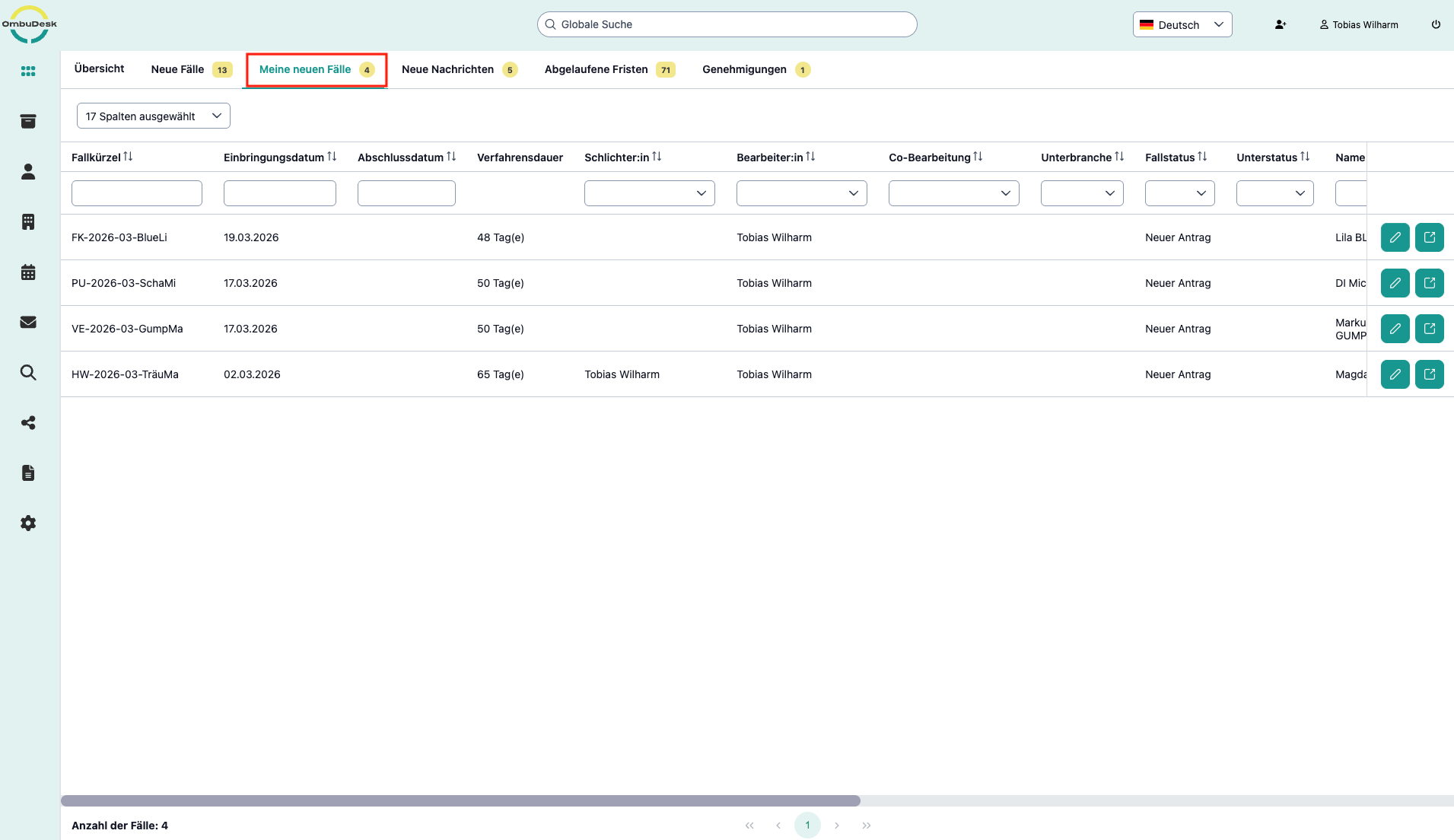The width and height of the screenshot is (1454, 840).
Task: Edit case VE-2026-03-GumpMa with pencil icon
Action: point(1395,329)
